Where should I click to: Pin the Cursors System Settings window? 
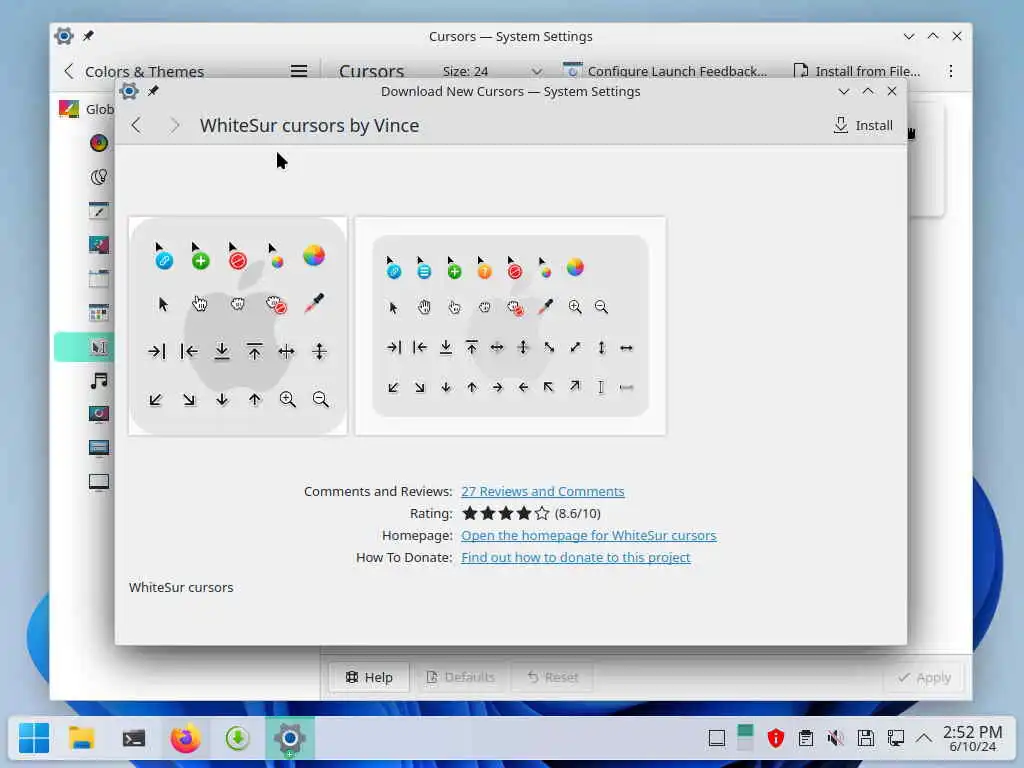click(88, 36)
